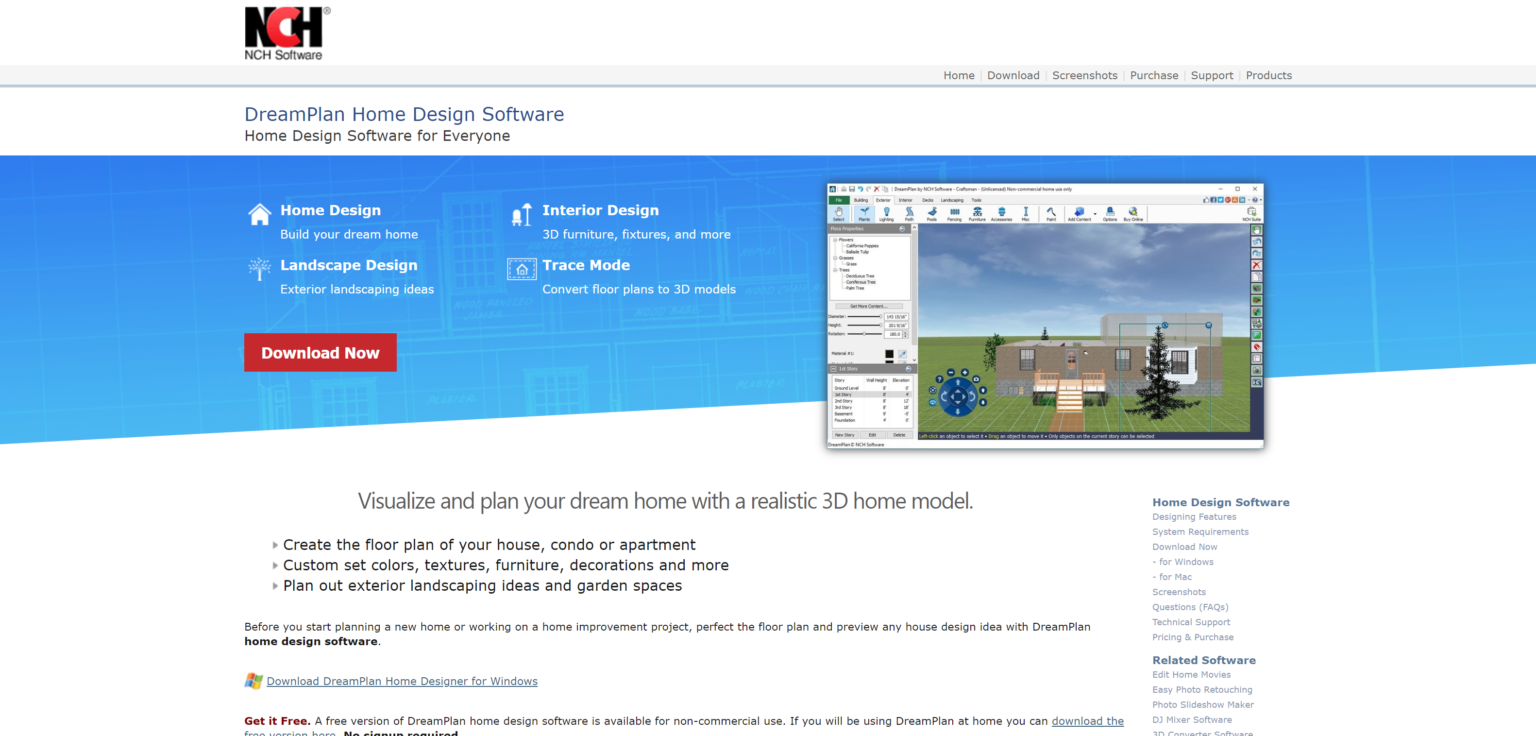Select the Lighting tool

pyautogui.click(x=885, y=214)
